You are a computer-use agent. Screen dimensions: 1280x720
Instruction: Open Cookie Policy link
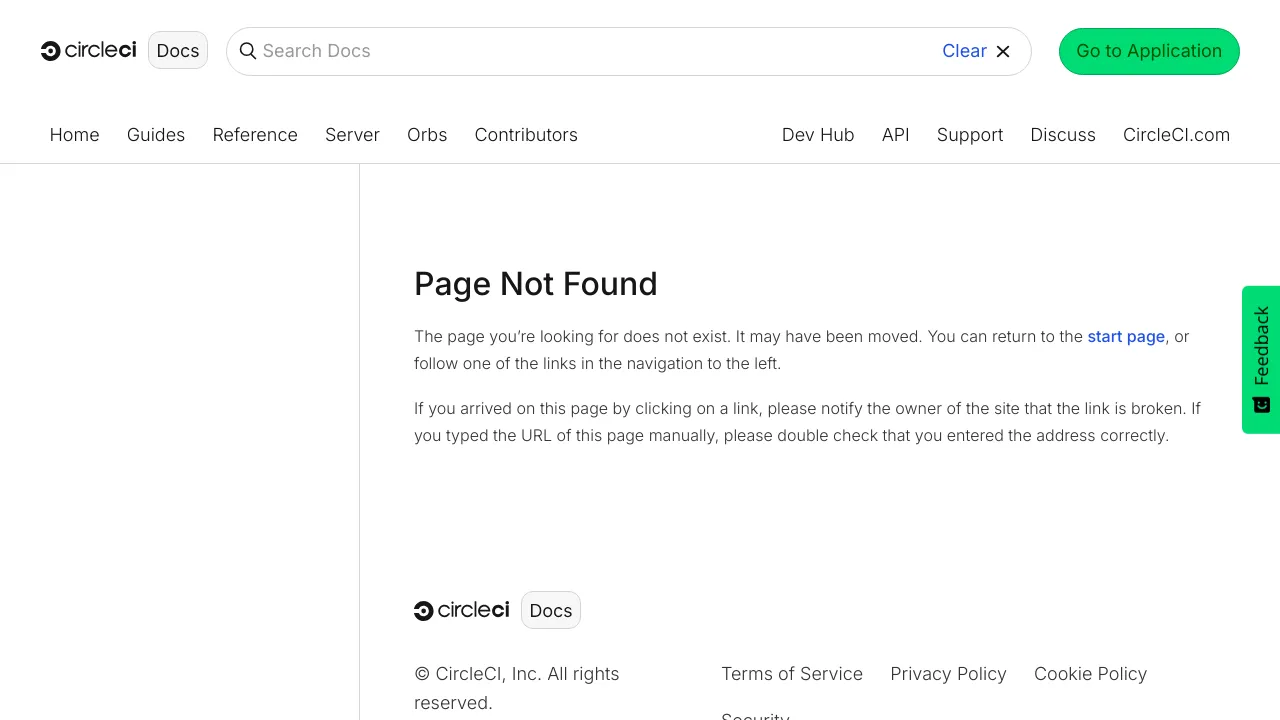click(x=1090, y=674)
